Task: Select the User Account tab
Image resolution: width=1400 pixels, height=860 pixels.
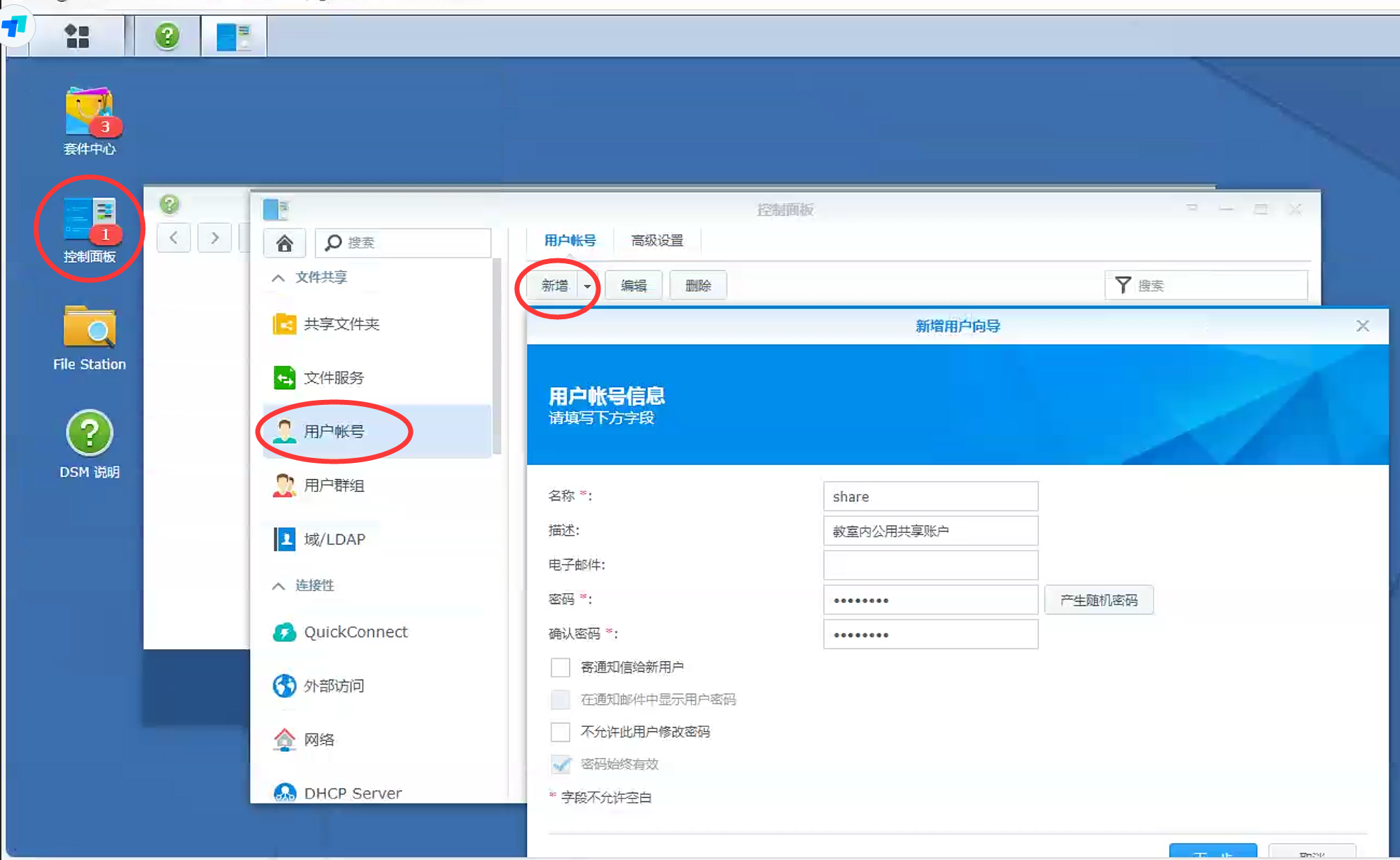Action: (x=569, y=241)
